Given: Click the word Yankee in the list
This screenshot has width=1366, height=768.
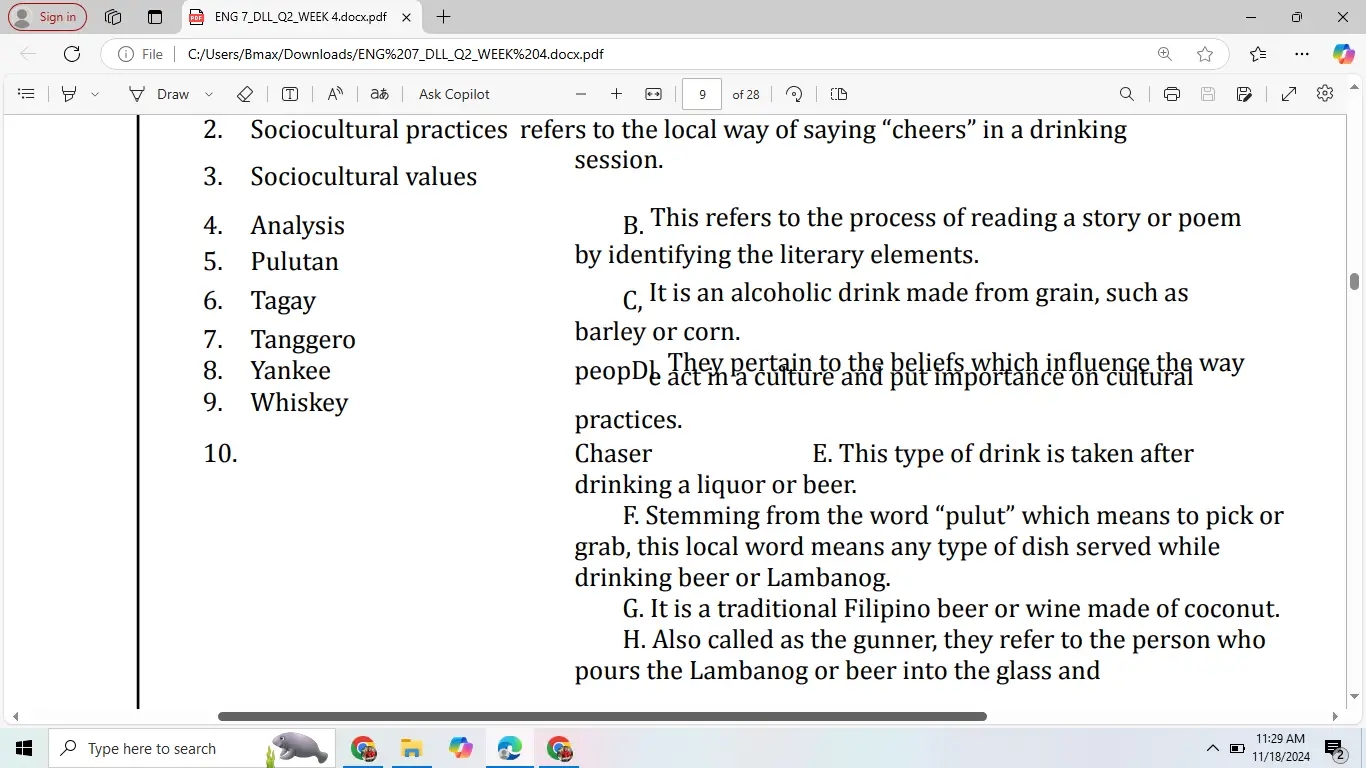Looking at the screenshot, I should [x=290, y=371].
